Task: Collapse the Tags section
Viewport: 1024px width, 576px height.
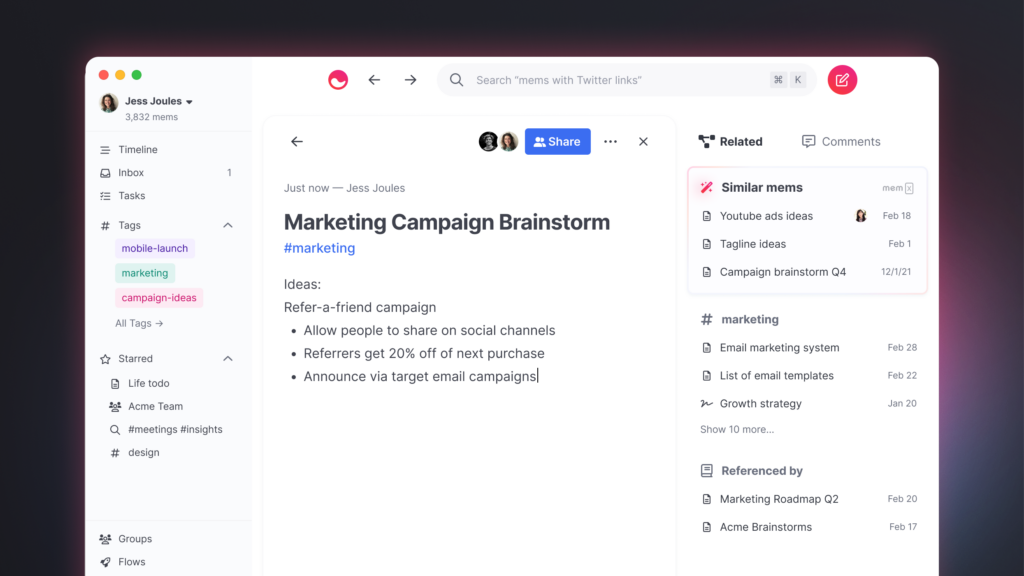Action: tap(227, 225)
